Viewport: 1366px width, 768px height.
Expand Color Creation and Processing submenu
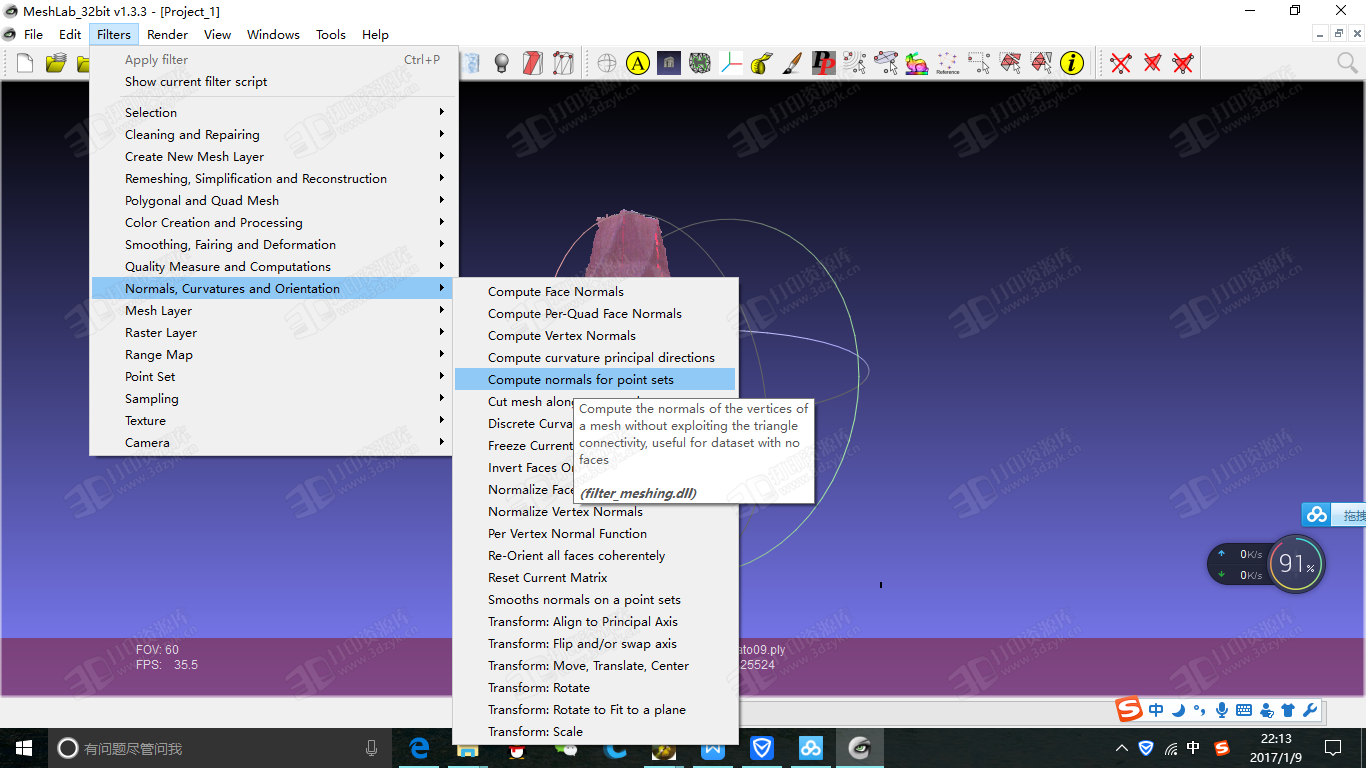(272, 223)
